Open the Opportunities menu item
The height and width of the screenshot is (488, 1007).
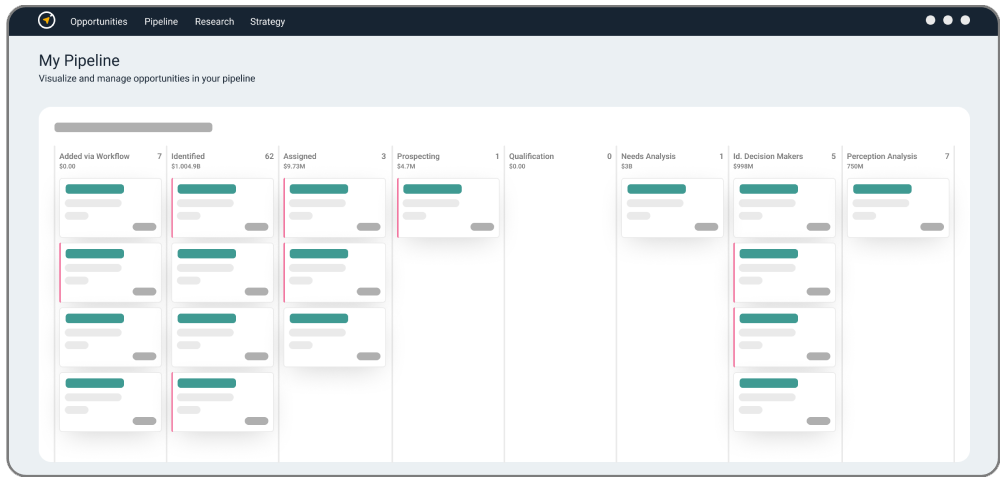pos(98,21)
